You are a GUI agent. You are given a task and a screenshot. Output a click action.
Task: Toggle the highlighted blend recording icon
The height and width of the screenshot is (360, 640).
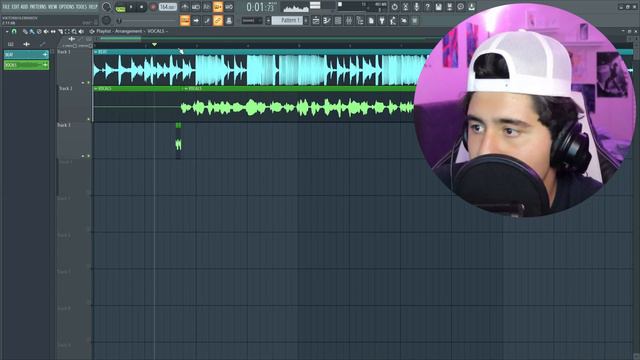pyautogui.click(x=218, y=7)
